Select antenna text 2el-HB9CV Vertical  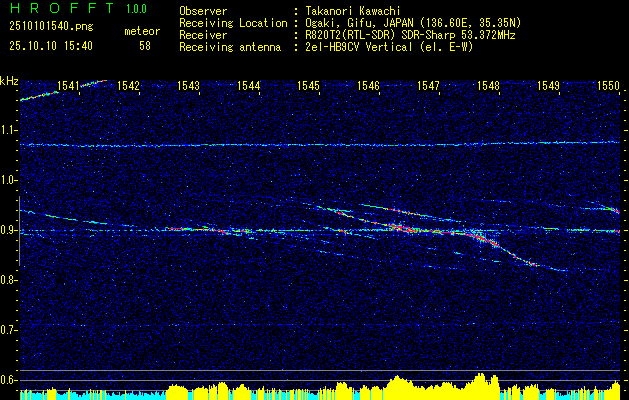click(359, 47)
